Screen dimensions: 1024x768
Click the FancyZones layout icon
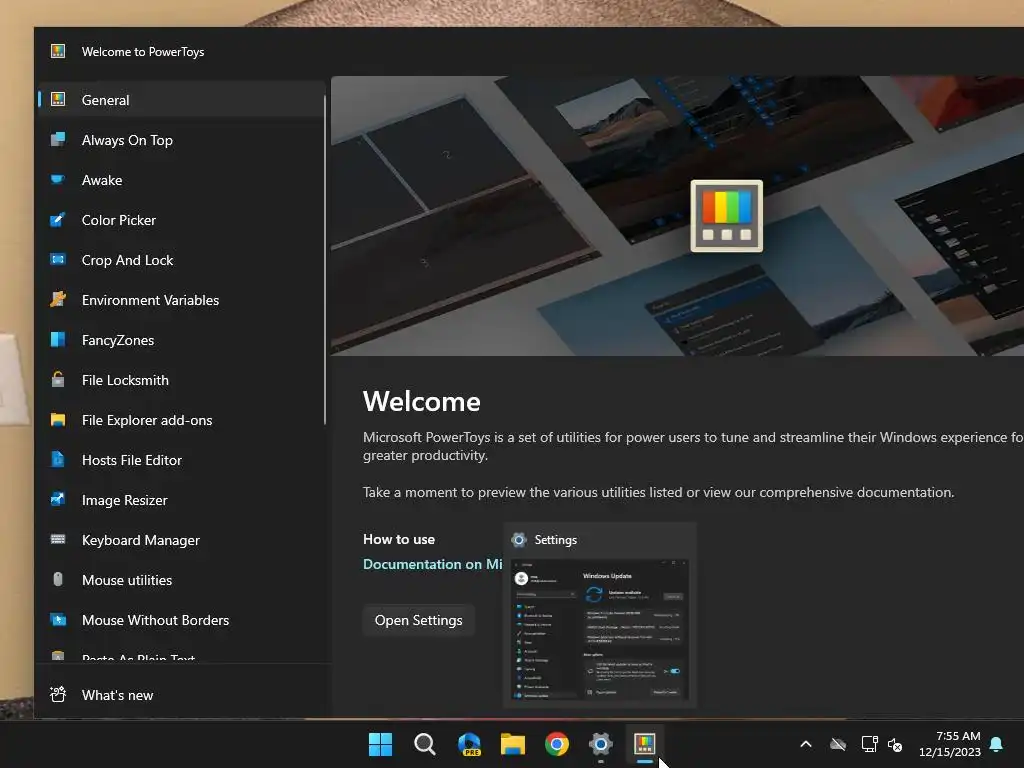pos(58,339)
